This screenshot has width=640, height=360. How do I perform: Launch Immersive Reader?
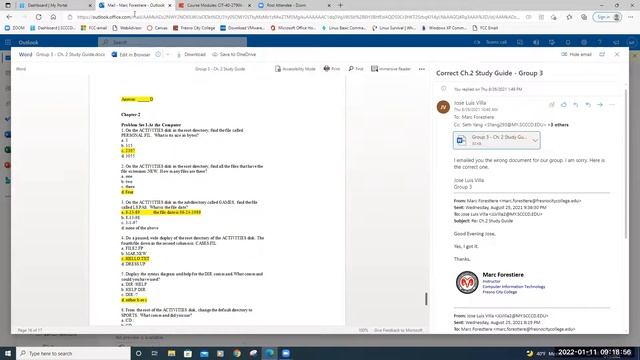(391, 69)
